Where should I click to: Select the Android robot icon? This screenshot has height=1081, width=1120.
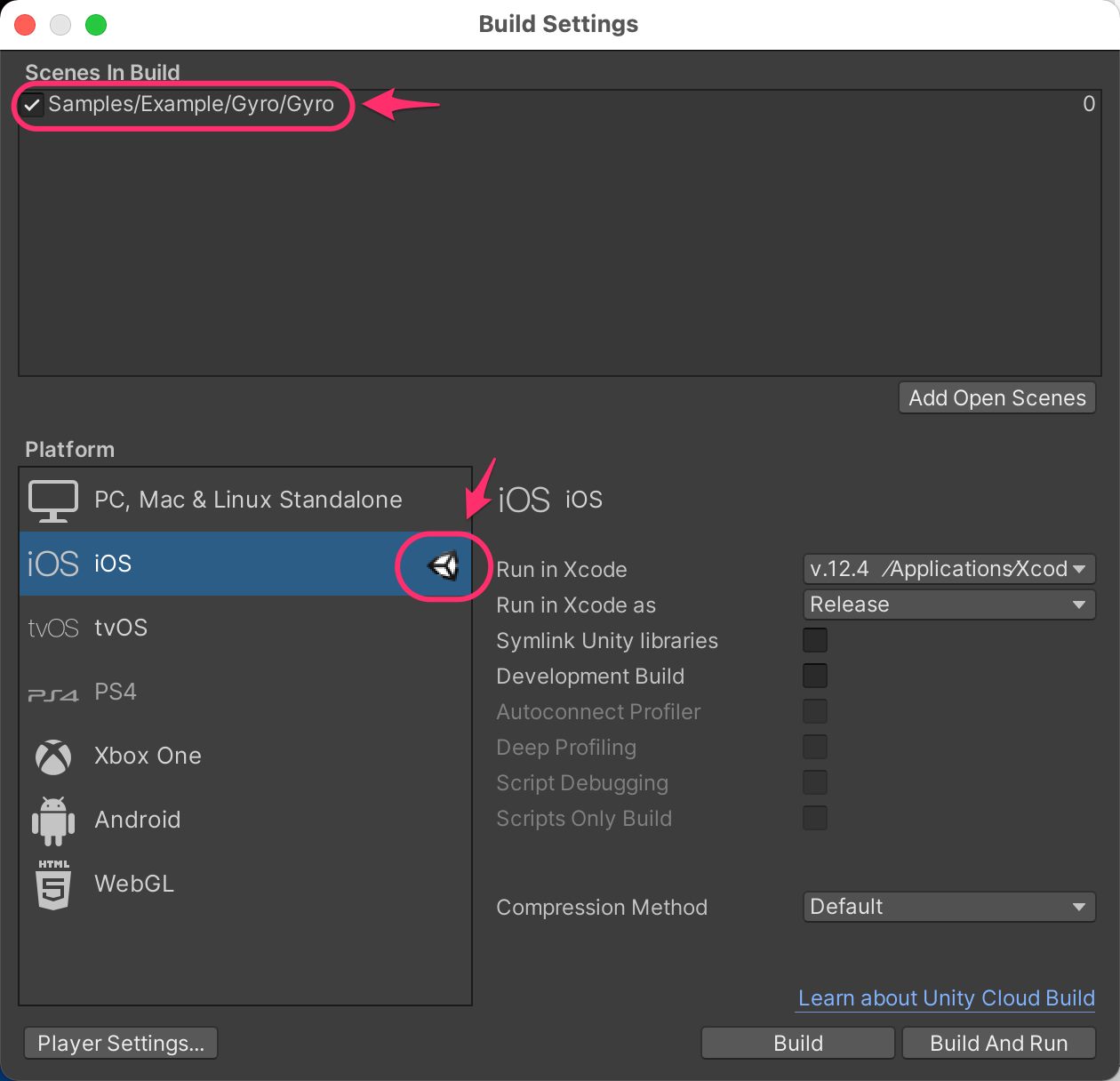pyautogui.click(x=53, y=820)
